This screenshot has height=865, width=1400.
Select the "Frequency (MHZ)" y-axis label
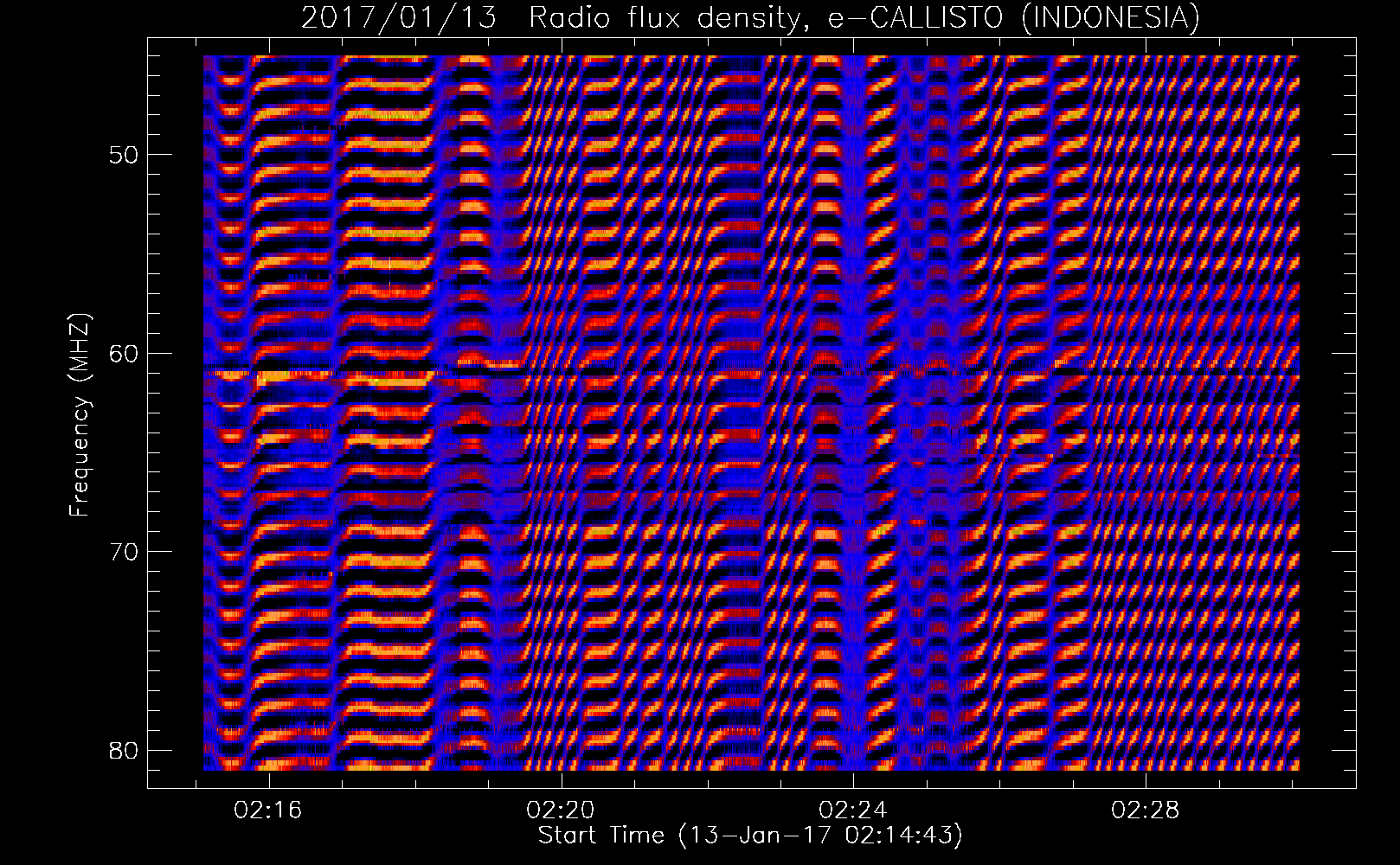click(x=80, y=415)
